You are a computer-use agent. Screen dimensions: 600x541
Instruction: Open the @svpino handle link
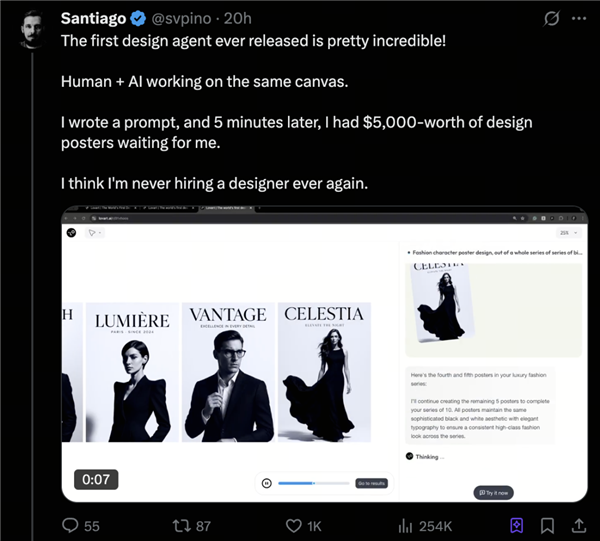click(x=178, y=19)
